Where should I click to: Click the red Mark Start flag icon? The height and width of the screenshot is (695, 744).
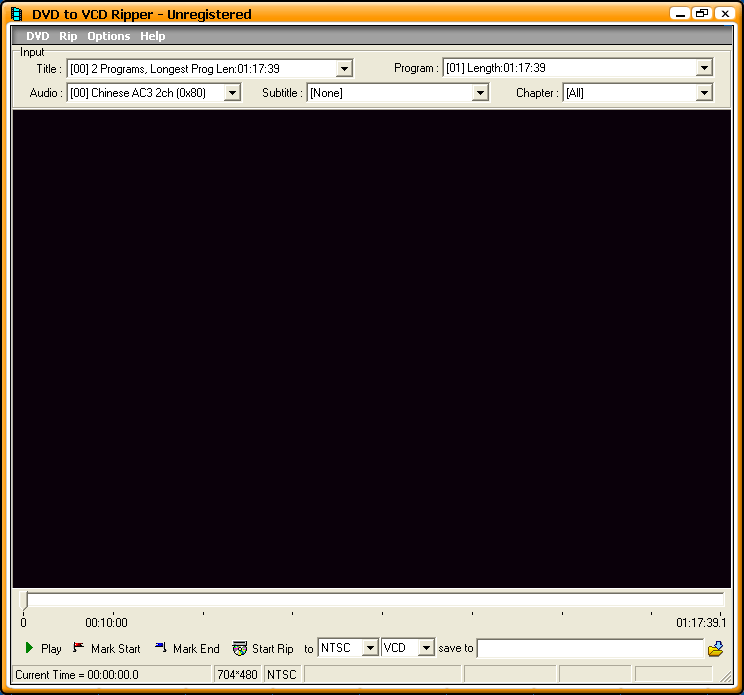pyautogui.click(x=78, y=647)
